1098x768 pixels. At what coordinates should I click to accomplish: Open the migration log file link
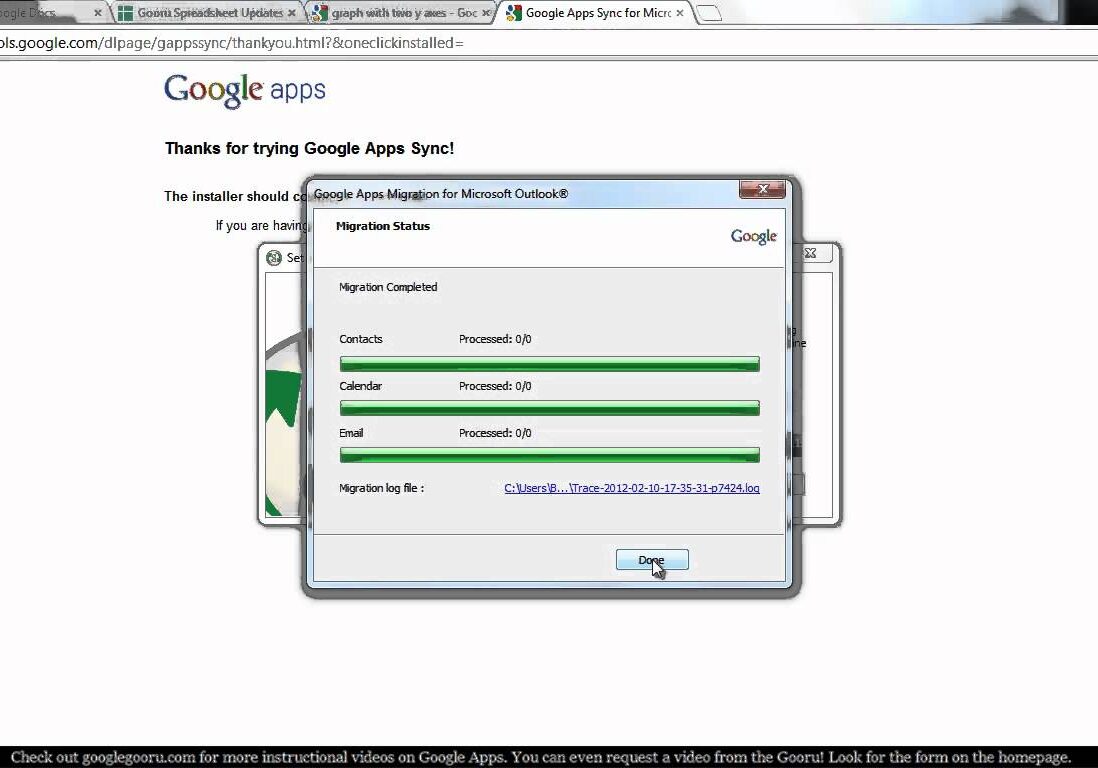(632, 488)
